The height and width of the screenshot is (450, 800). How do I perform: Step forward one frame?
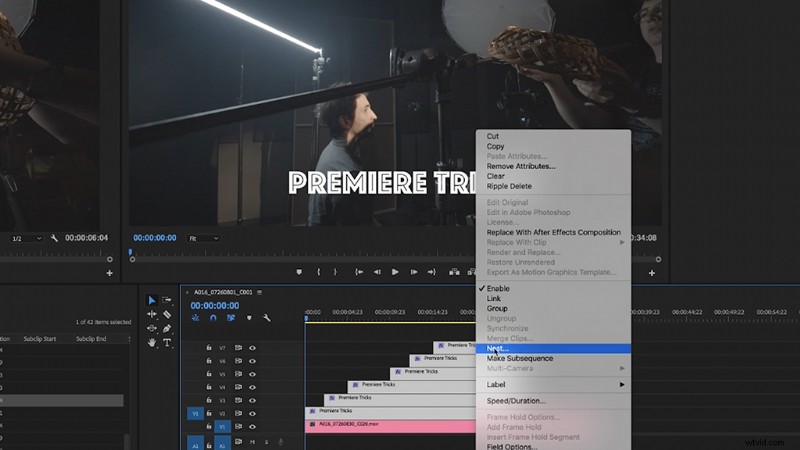pos(414,272)
